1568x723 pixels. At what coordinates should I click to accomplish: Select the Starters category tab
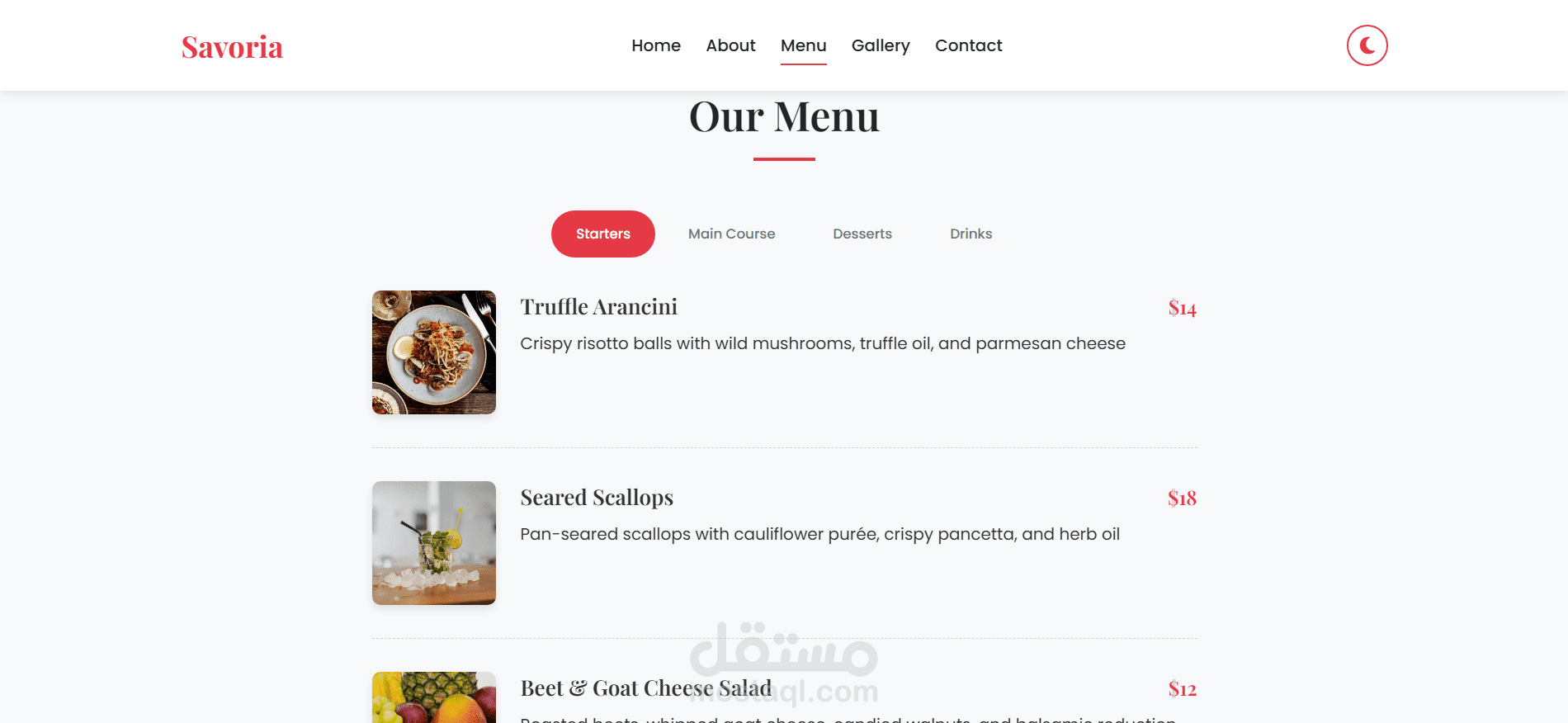pyautogui.click(x=603, y=234)
